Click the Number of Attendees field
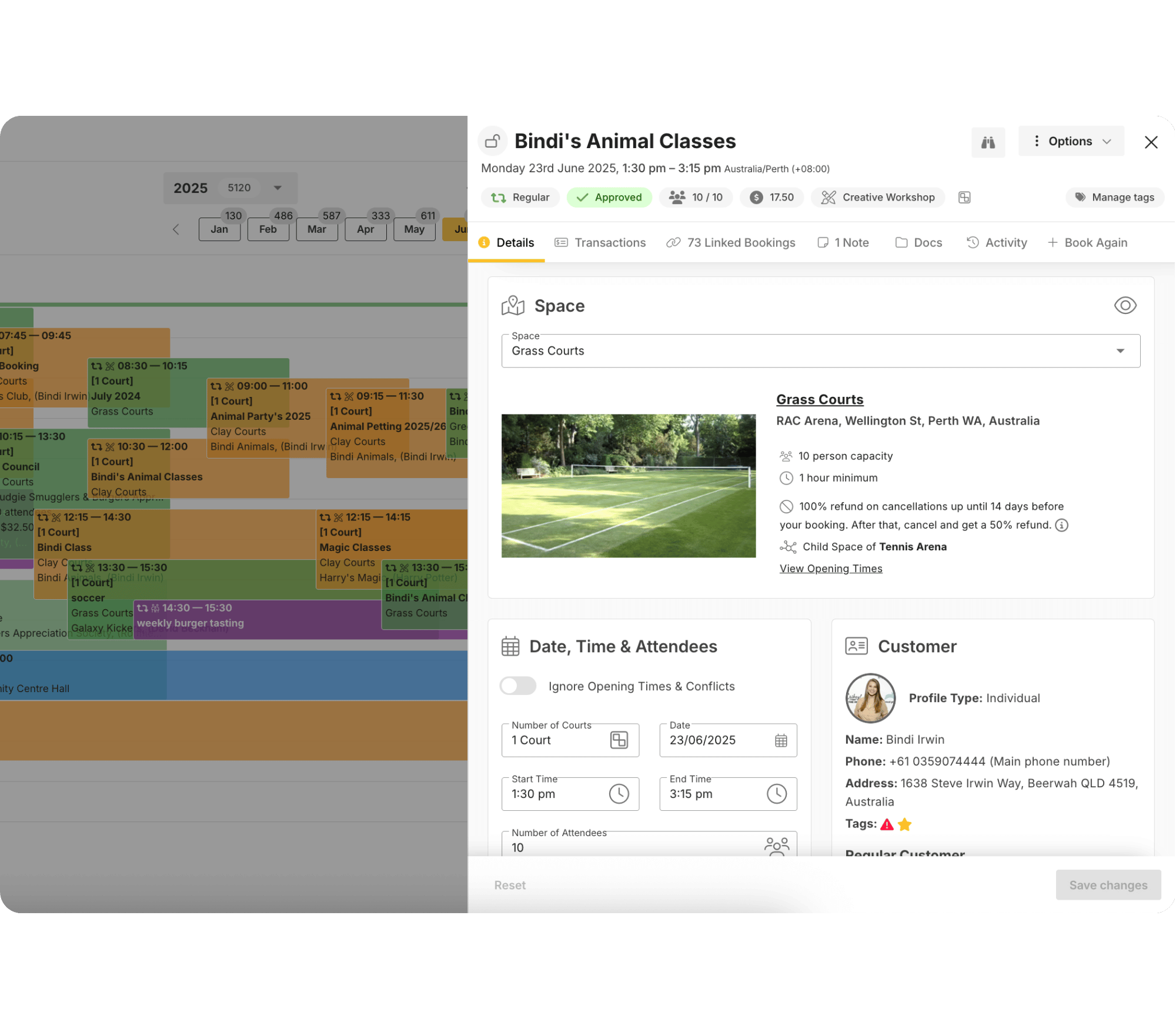This screenshot has width=1176, height=1029. pyautogui.click(x=649, y=844)
